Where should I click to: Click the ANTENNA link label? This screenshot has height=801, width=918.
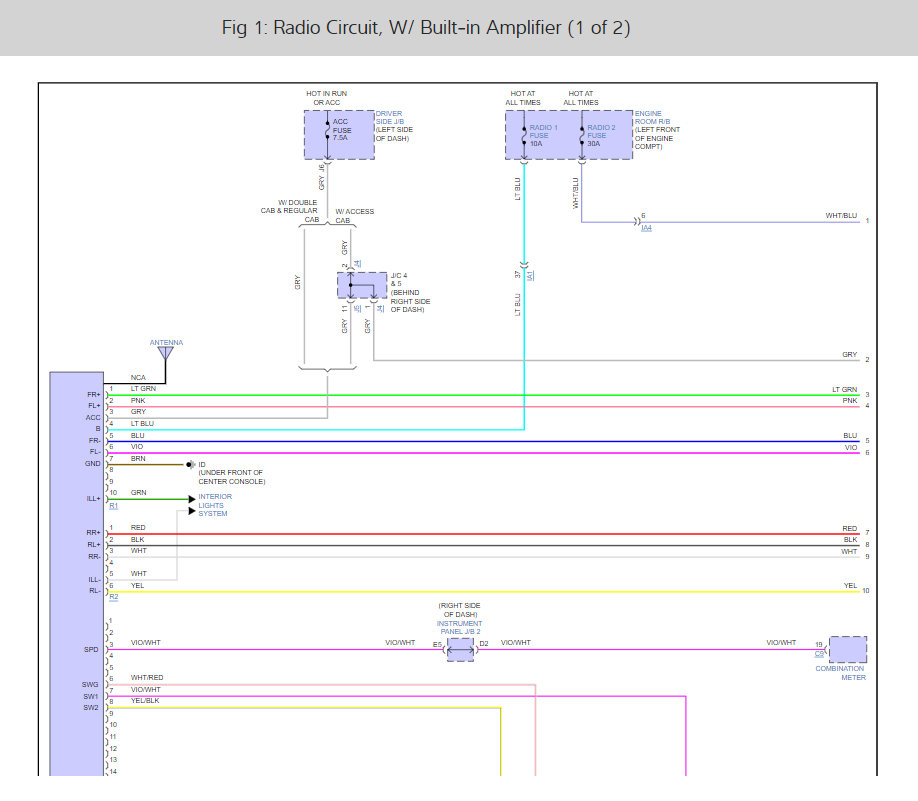pos(166,343)
